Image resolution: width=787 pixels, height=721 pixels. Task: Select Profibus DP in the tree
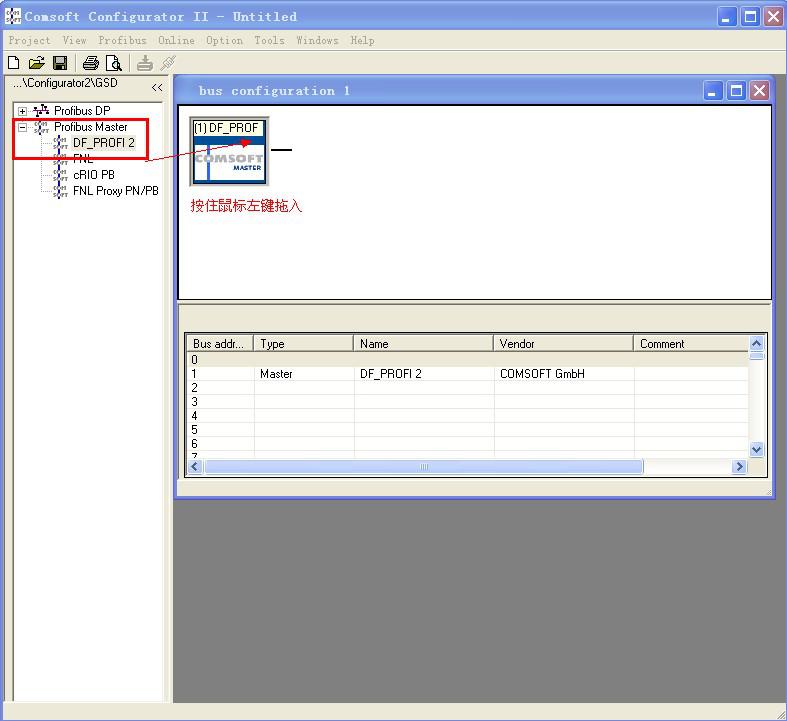[x=82, y=110]
